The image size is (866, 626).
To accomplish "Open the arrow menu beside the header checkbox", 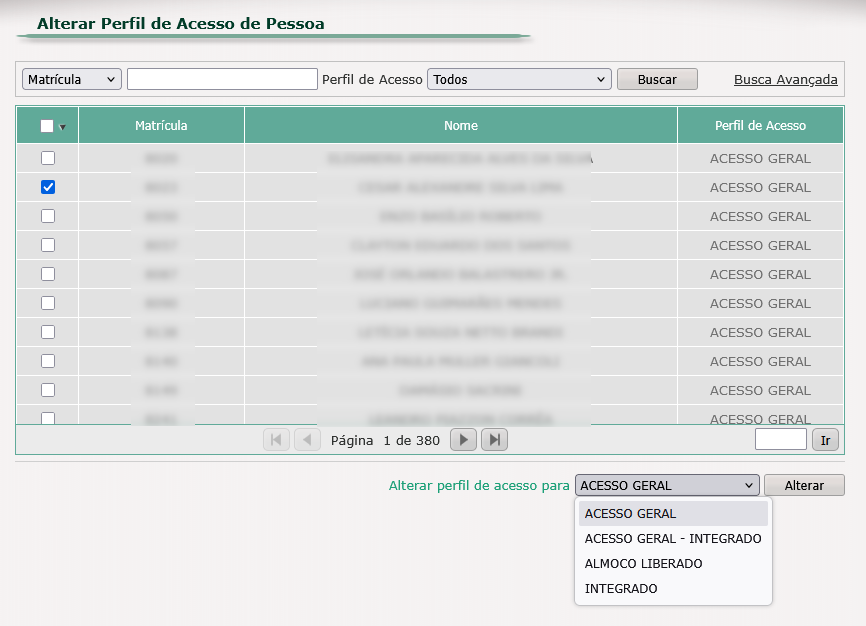I will [62, 127].
